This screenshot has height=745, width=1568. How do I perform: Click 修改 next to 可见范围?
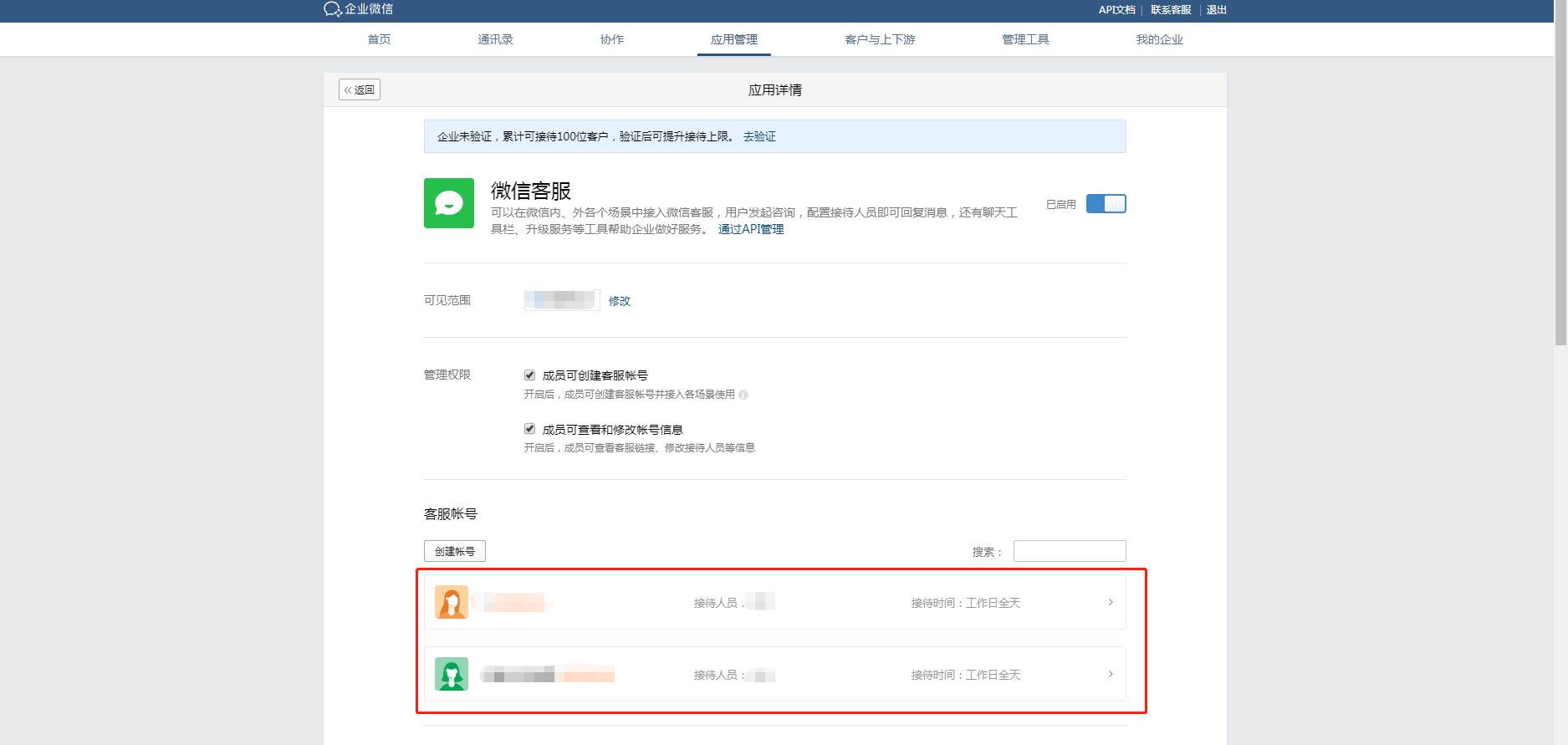[x=619, y=301]
